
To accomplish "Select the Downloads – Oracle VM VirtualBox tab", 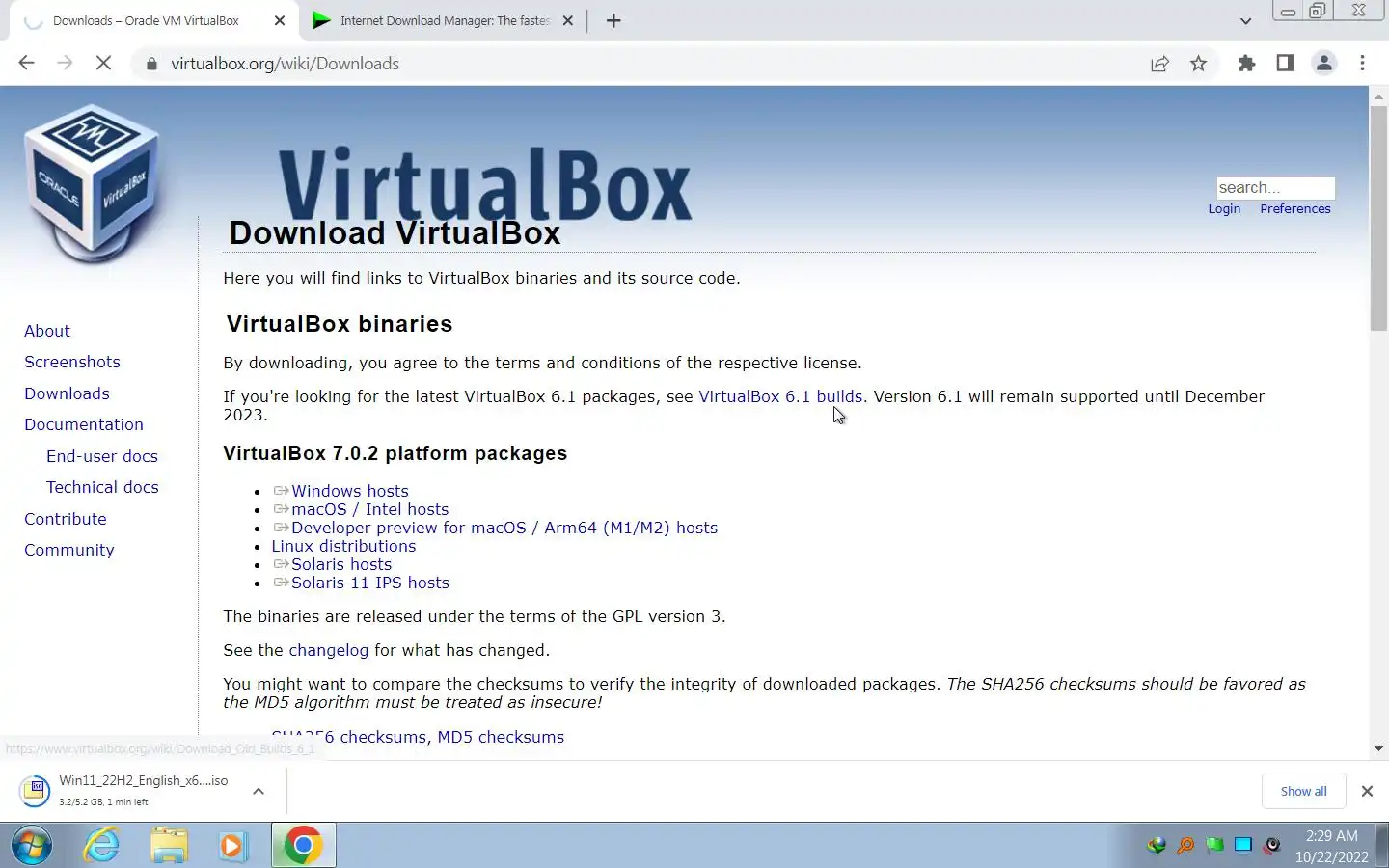I will tap(146, 20).
